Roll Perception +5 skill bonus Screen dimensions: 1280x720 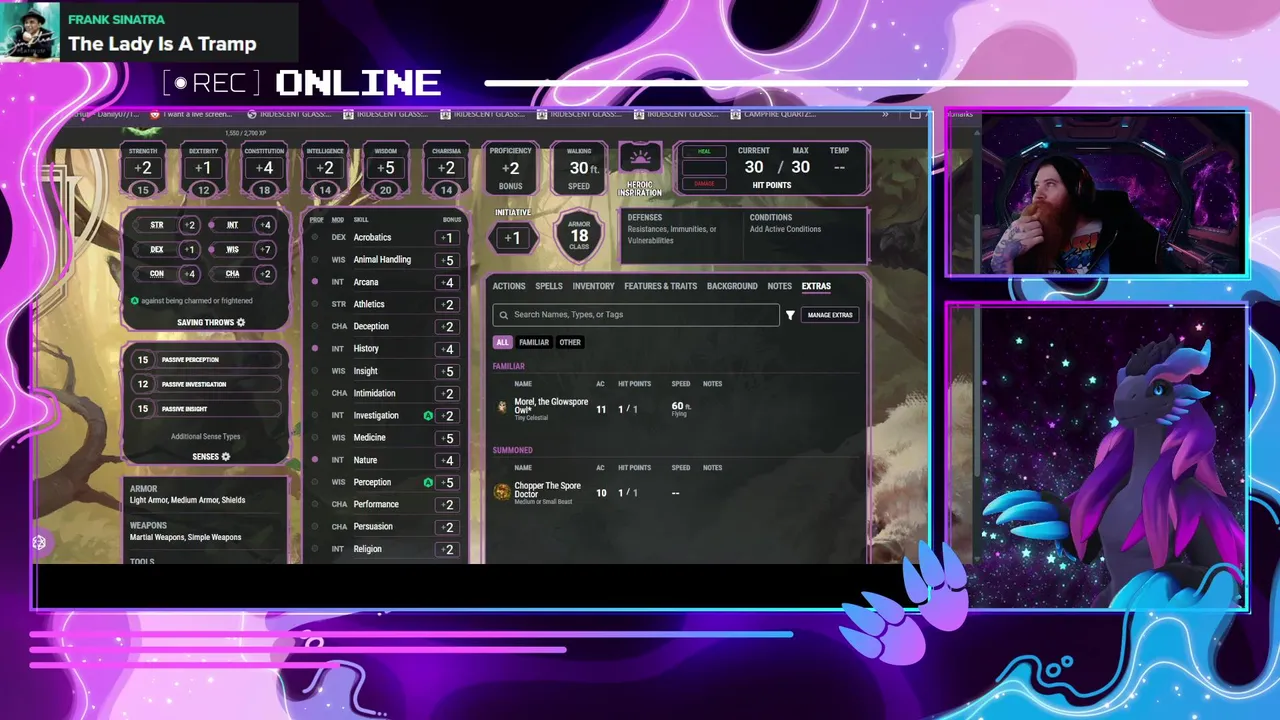click(x=448, y=483)
